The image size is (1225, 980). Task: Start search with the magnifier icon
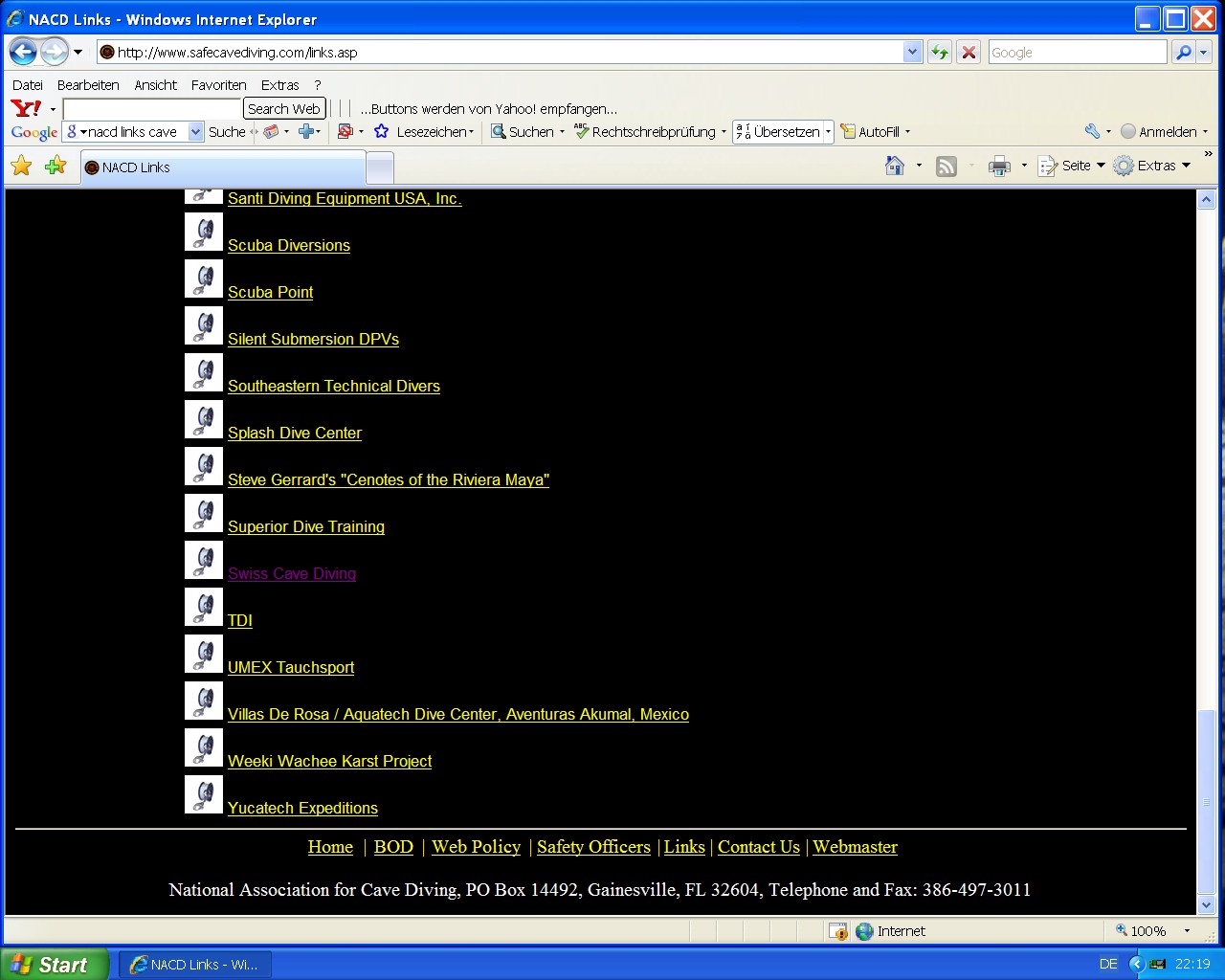1184,53
